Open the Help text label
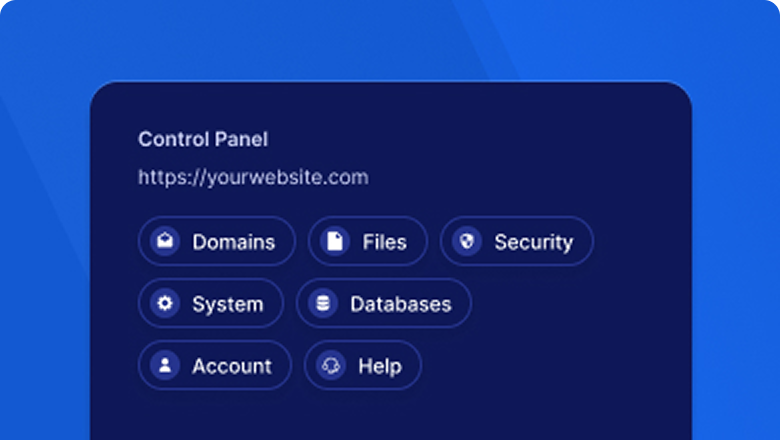 click(379, 366)
